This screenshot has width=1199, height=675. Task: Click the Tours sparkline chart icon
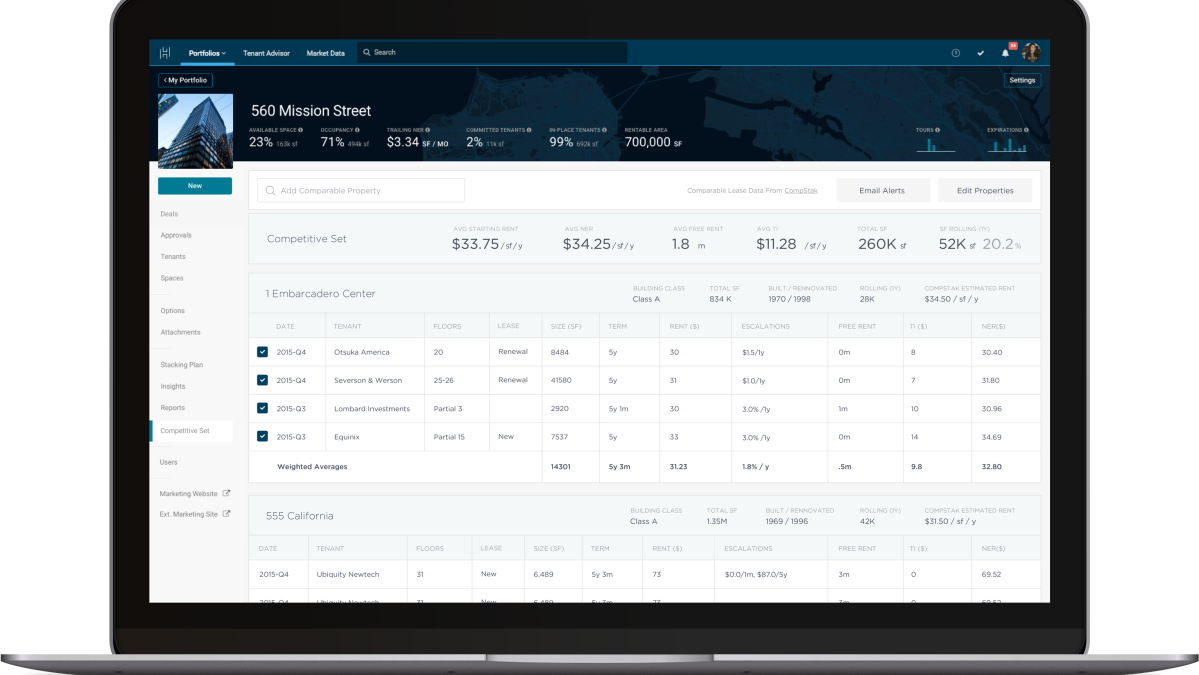935,144
